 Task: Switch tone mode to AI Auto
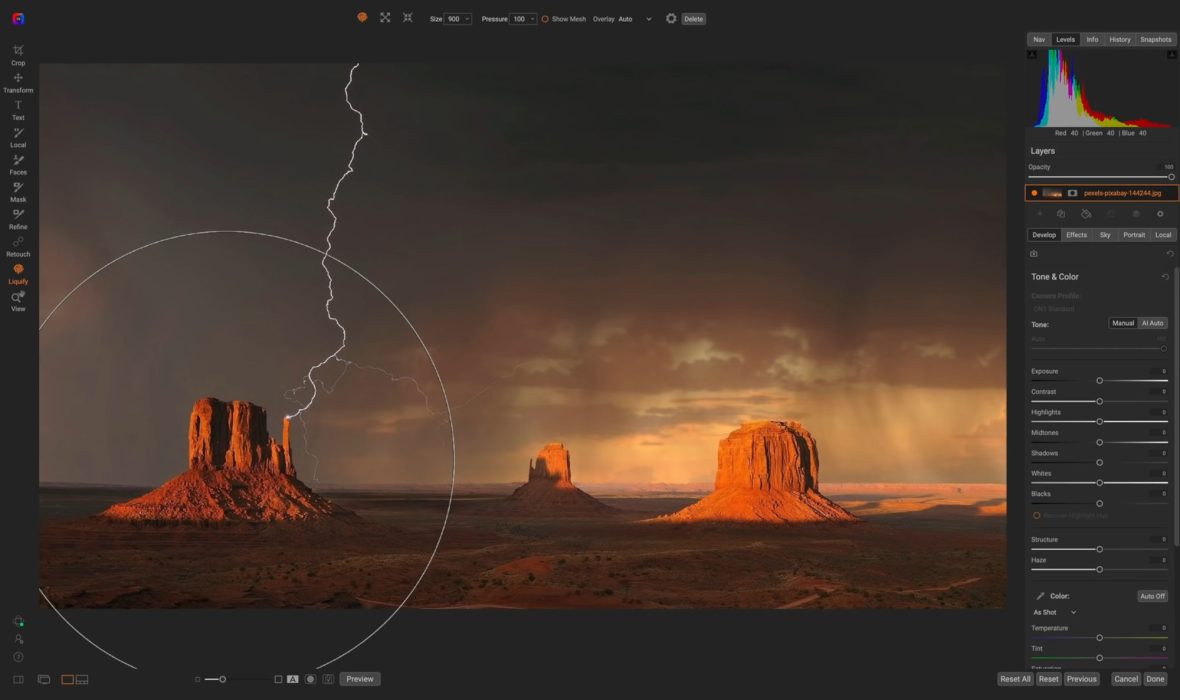click(x=1153, y=323)
